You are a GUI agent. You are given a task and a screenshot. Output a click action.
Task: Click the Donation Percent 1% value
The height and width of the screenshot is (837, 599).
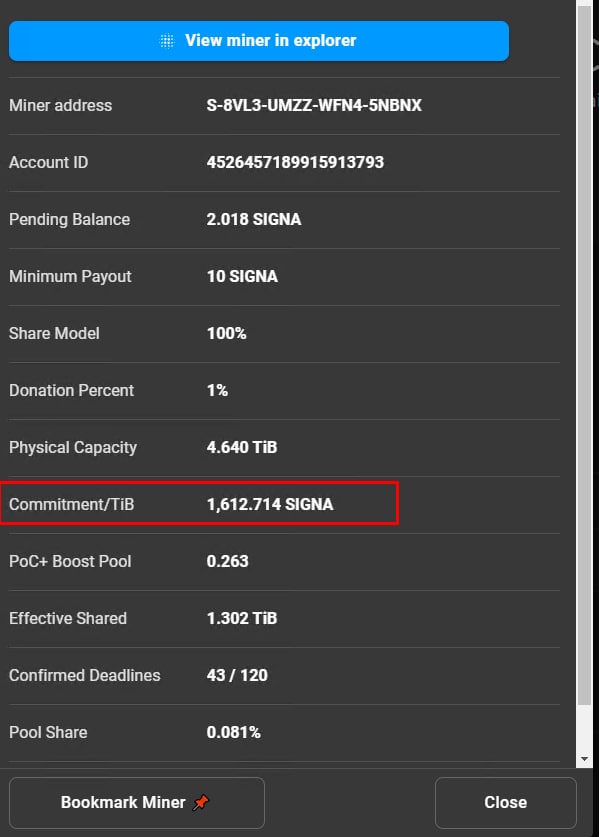[x=217, y=390]
